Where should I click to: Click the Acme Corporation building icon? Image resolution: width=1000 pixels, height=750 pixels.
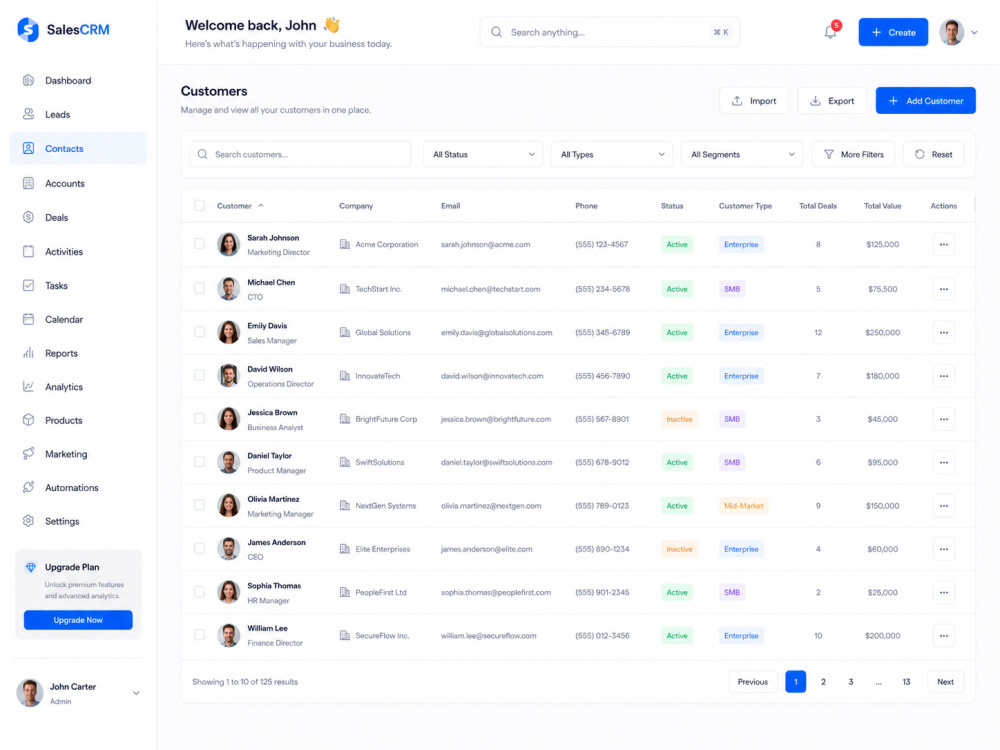(344, 244)
